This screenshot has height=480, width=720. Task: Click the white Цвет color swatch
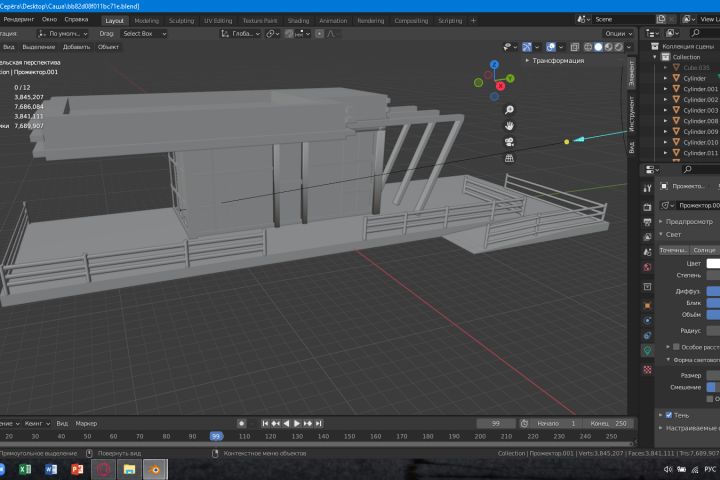(713, 263)
